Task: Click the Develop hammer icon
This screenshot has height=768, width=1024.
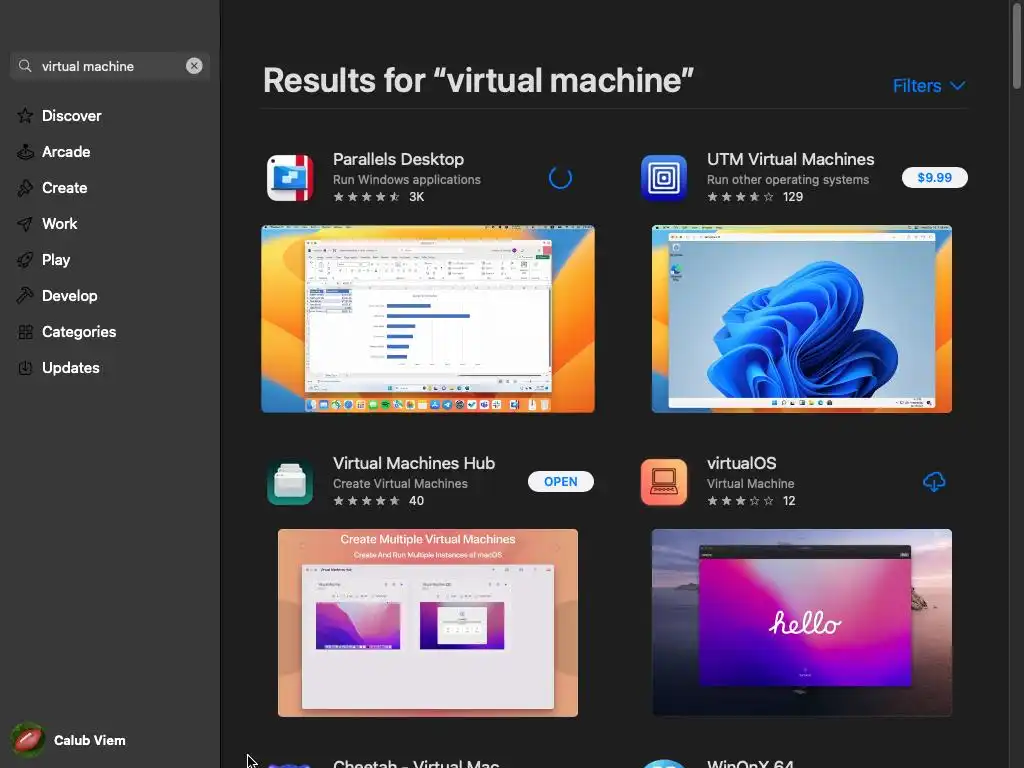Action: (x=25, y=295)
